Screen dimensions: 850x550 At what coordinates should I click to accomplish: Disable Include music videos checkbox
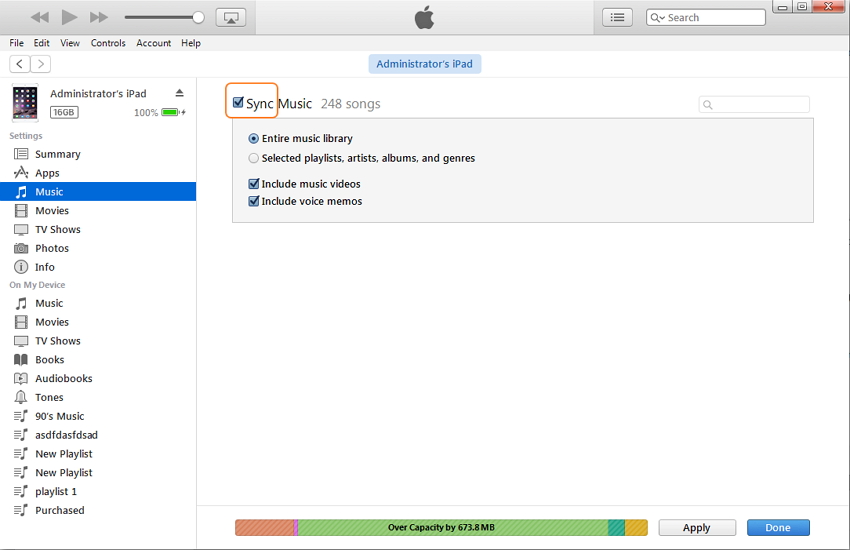point(254,184)
